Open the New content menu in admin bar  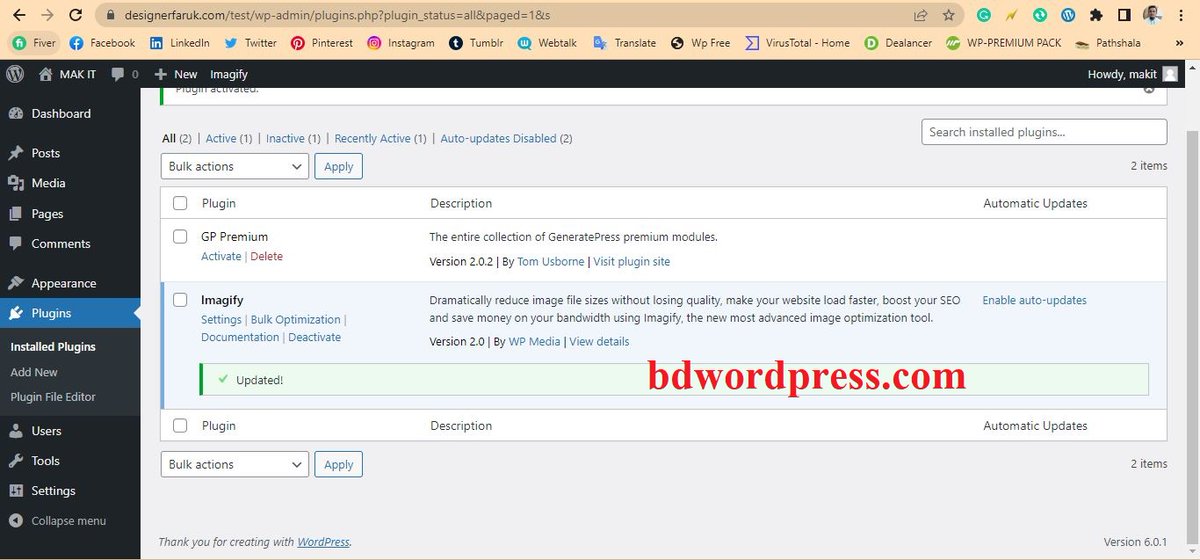click(x=175, y=74)
